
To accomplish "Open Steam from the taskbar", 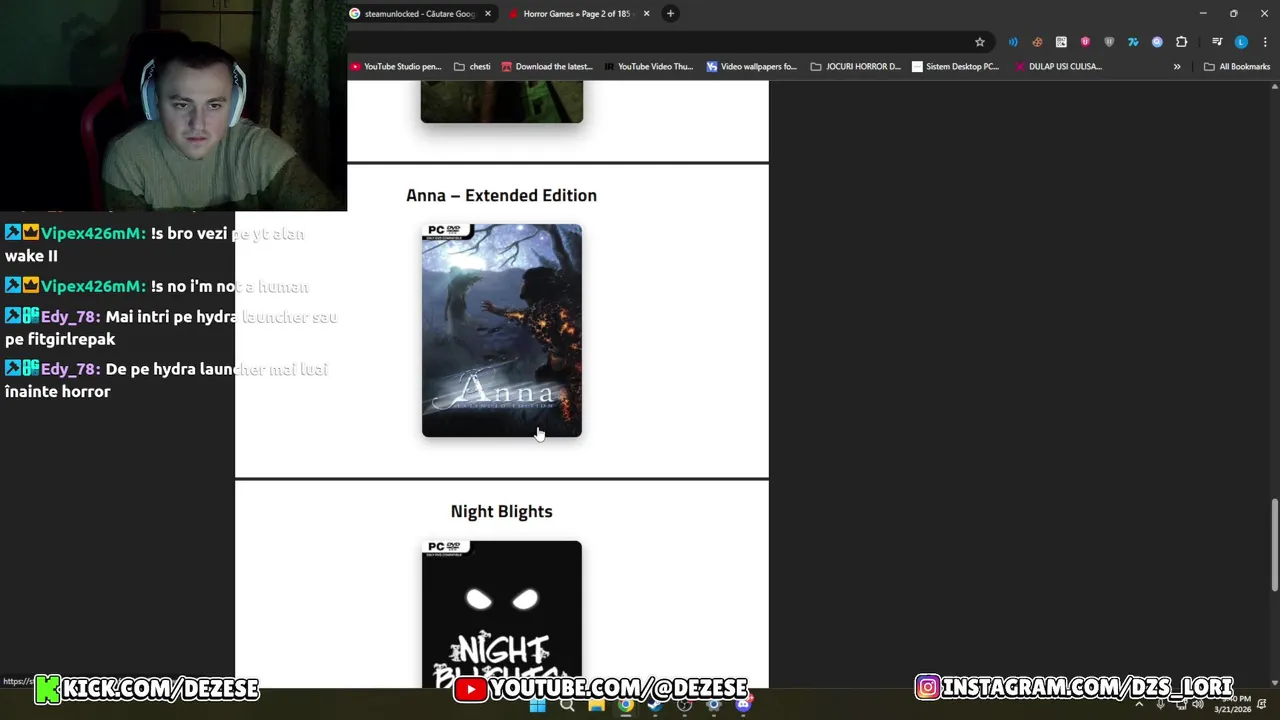I will pyautogui.click(x=655, y=705).
